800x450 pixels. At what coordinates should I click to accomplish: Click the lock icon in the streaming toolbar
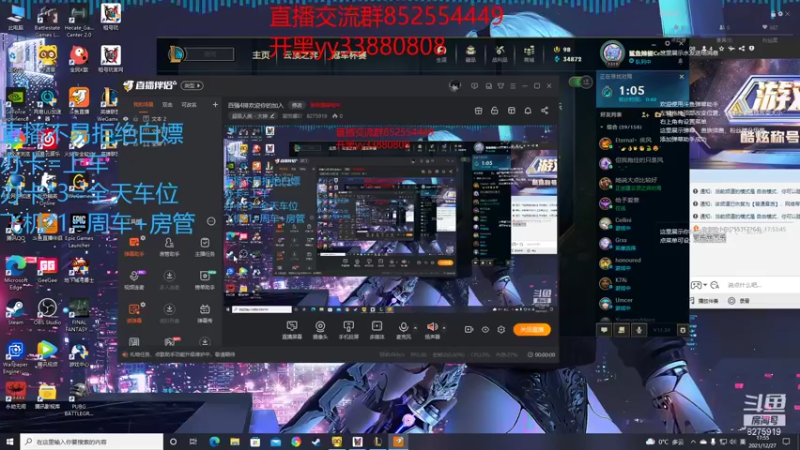pos(494,111)
